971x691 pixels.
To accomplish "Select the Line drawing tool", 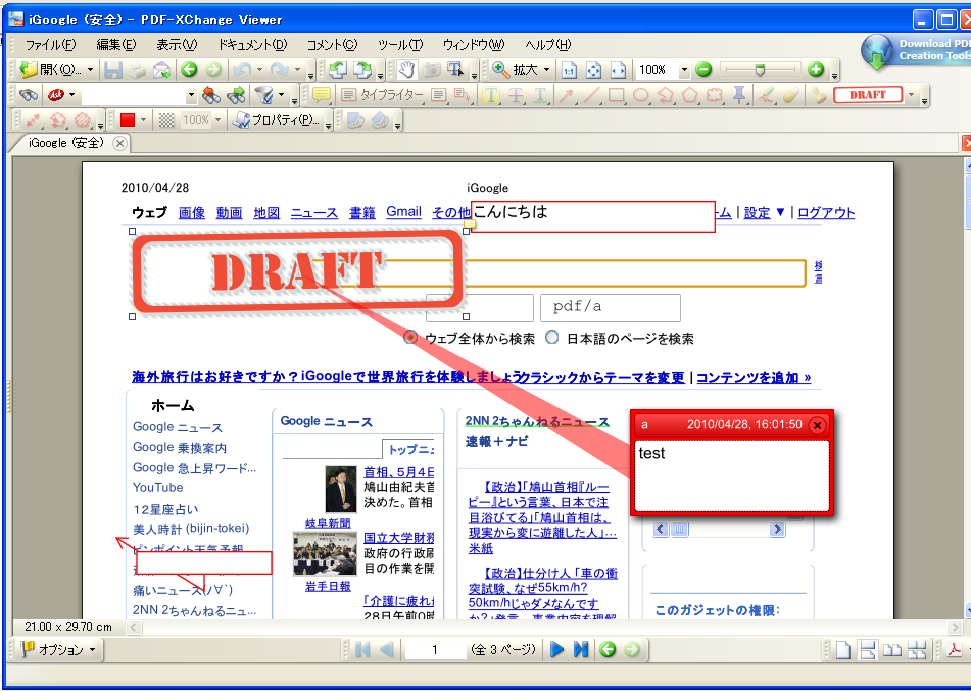I will (591, 95).
